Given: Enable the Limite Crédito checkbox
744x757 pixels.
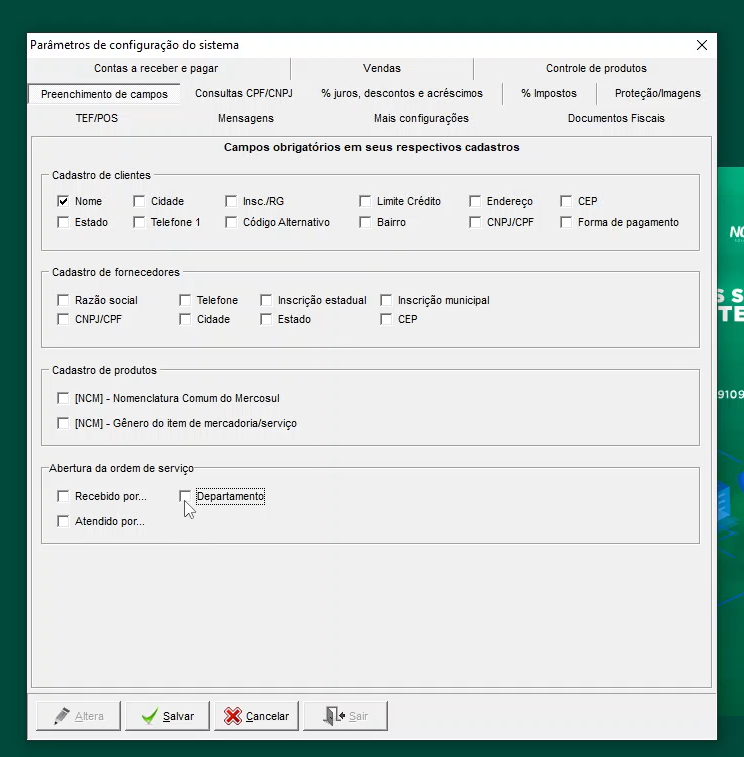Looking at the screenshot, I should [366, 201].
